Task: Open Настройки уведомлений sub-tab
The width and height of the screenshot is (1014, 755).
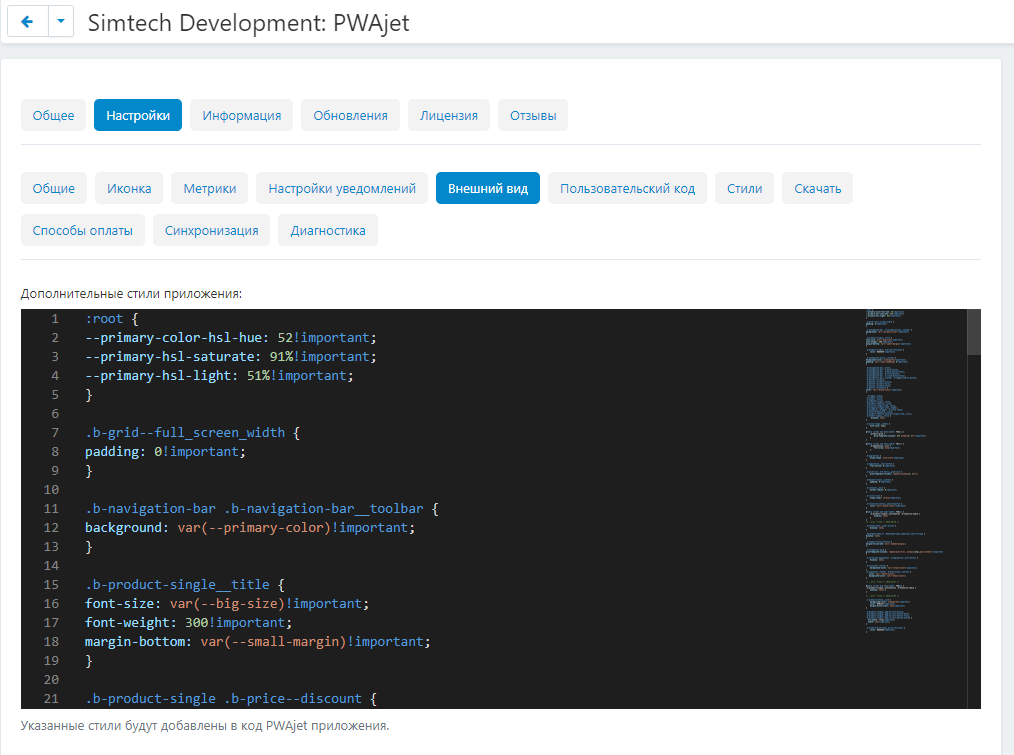Action: (x=341, y=188)
